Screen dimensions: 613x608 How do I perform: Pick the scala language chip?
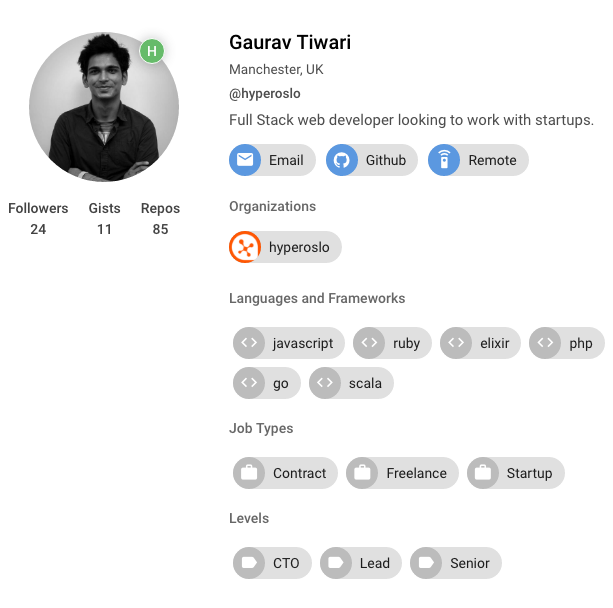tap(351, 383)
